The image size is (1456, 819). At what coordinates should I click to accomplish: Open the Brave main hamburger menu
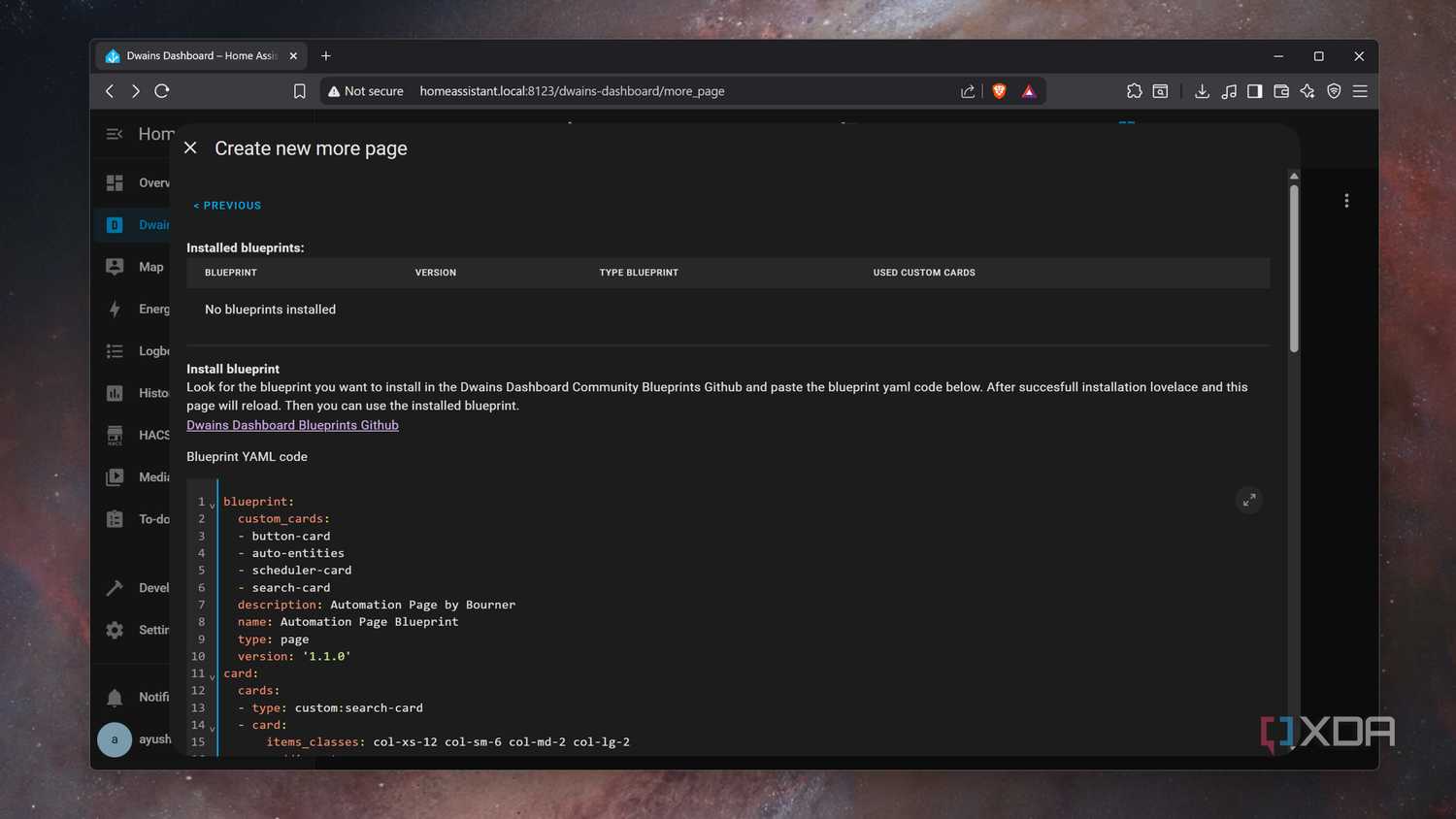1360,91
